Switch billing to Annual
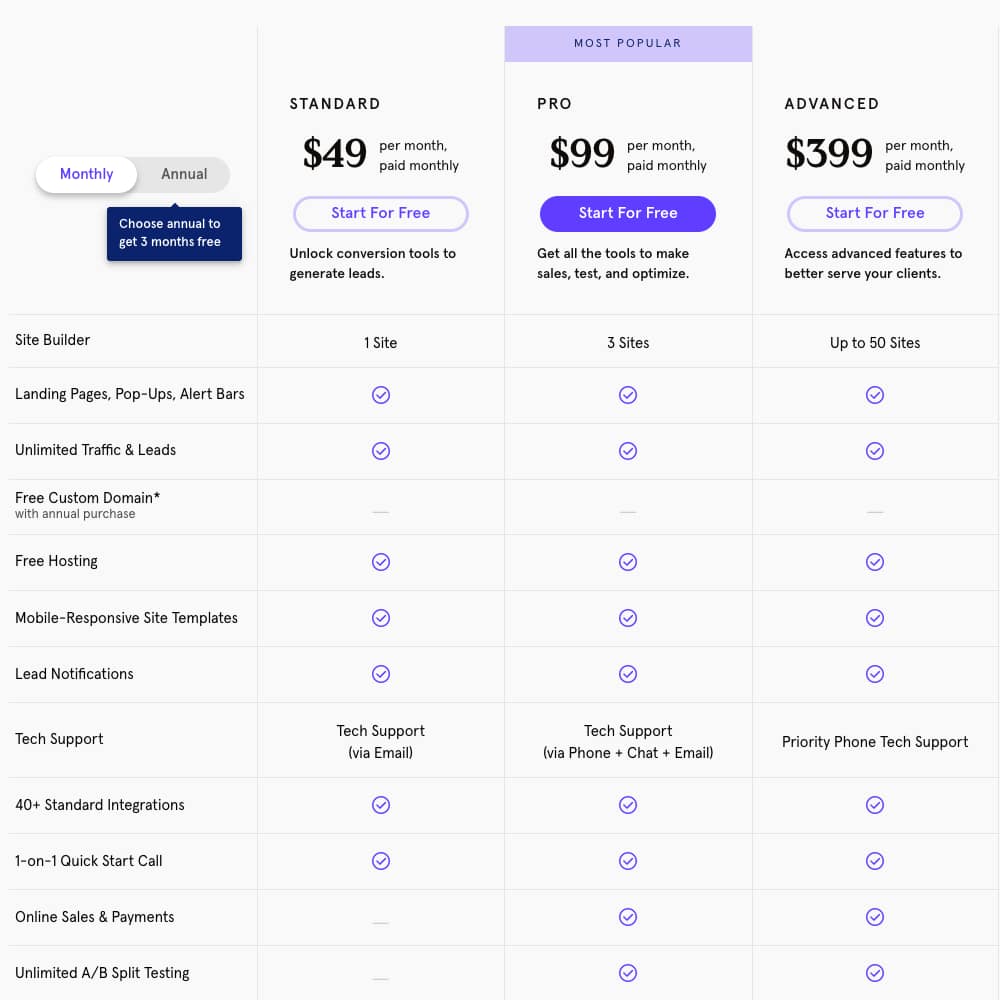 184,174
